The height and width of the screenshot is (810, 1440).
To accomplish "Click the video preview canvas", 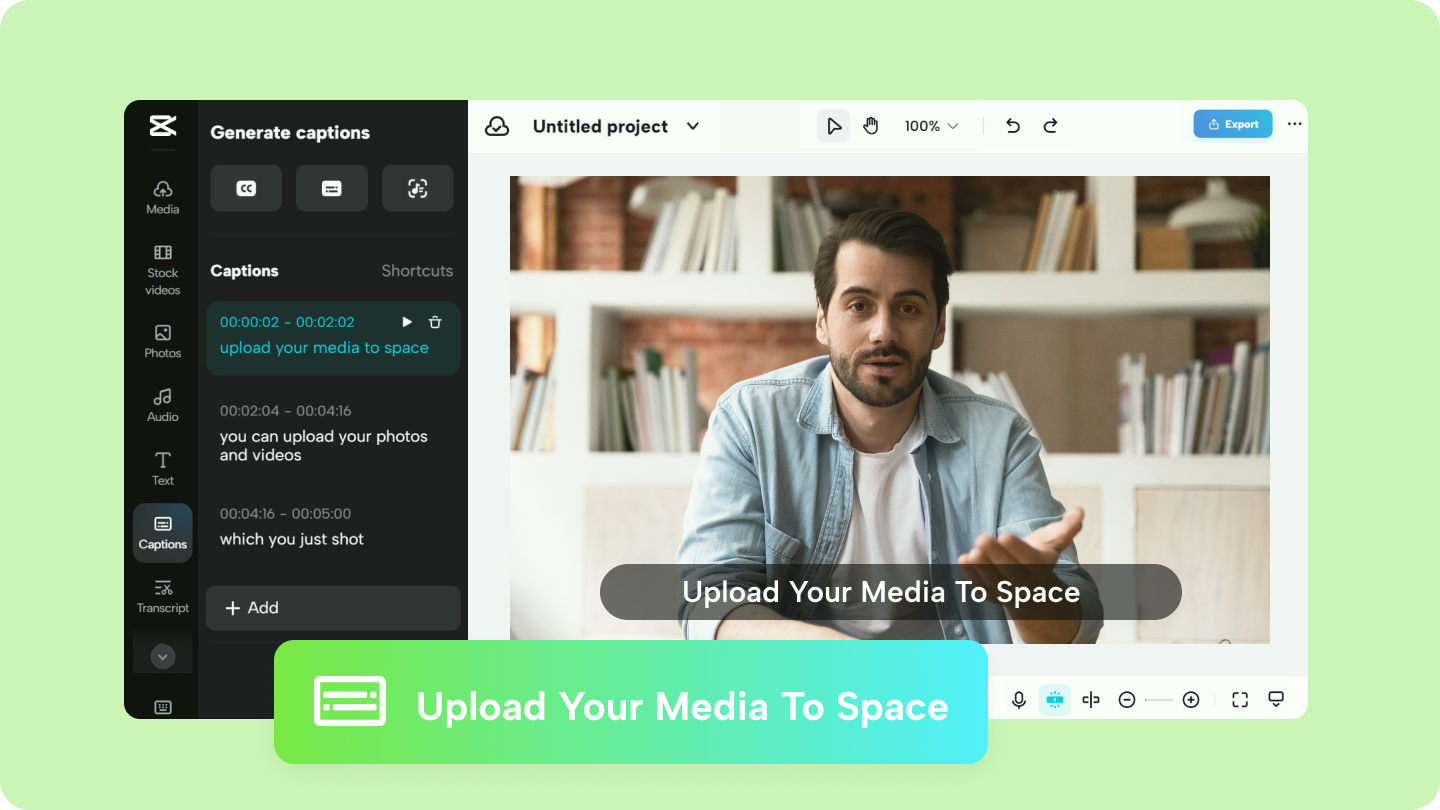I will pos(890,410).
